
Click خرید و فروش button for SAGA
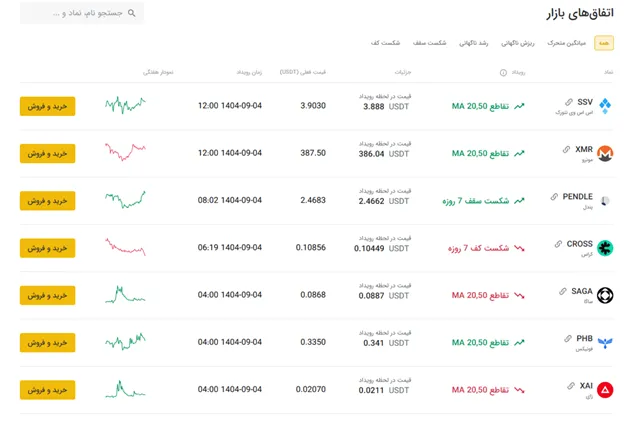click(x=47, y=296)
